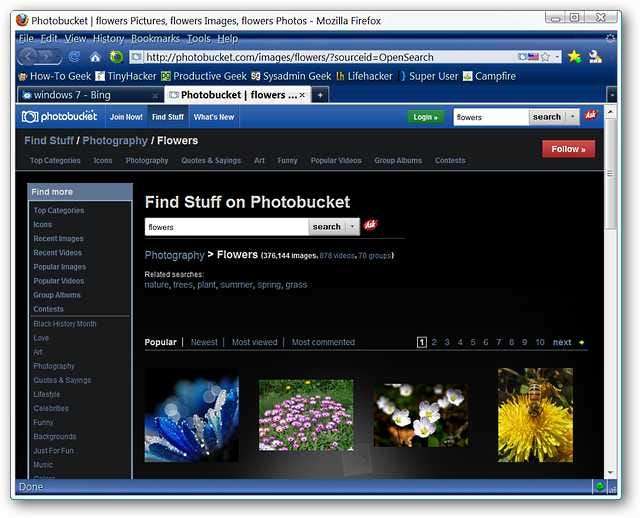Bookmark this page with the star icon

coord(574,57)
